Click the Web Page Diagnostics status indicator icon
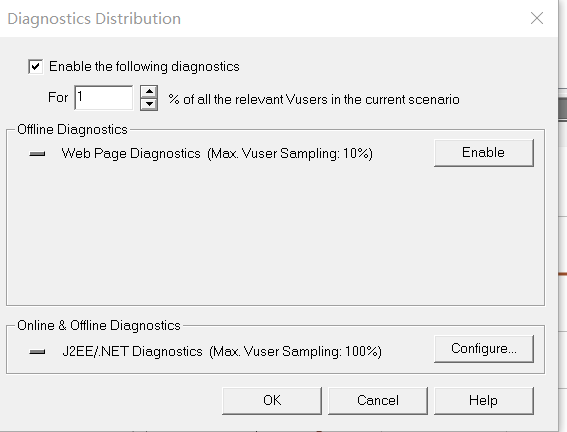567x432 pixels. 37,154
